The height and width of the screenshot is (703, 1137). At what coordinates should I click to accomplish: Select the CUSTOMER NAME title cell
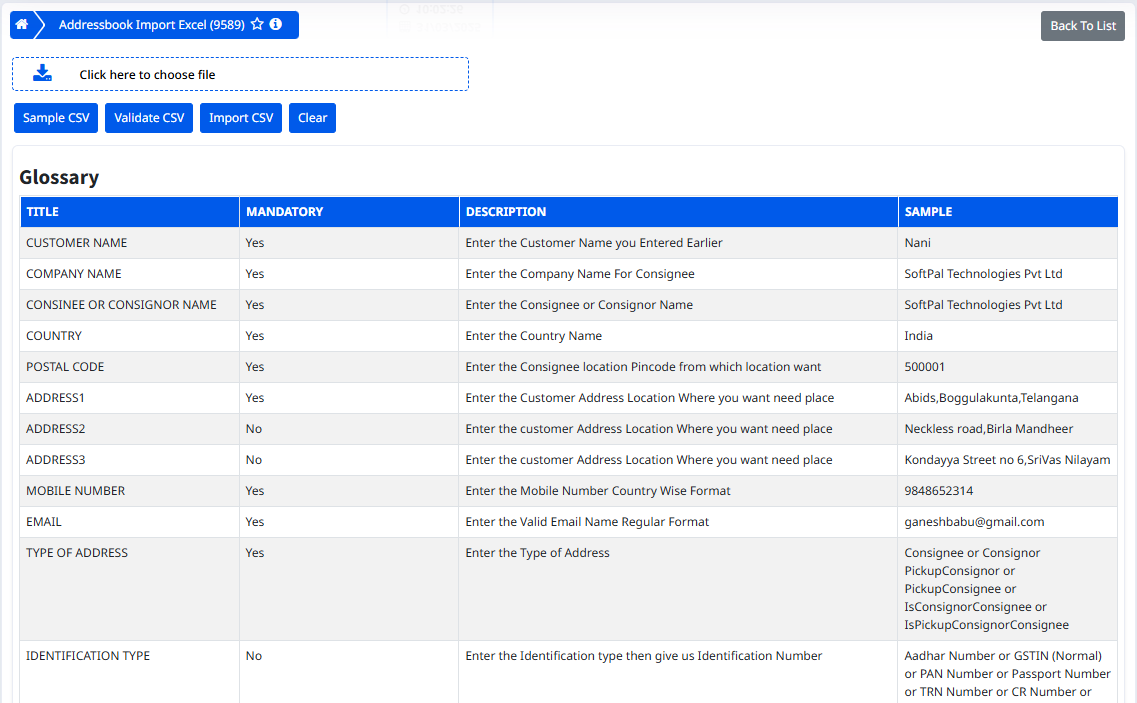tap(130, 243)
